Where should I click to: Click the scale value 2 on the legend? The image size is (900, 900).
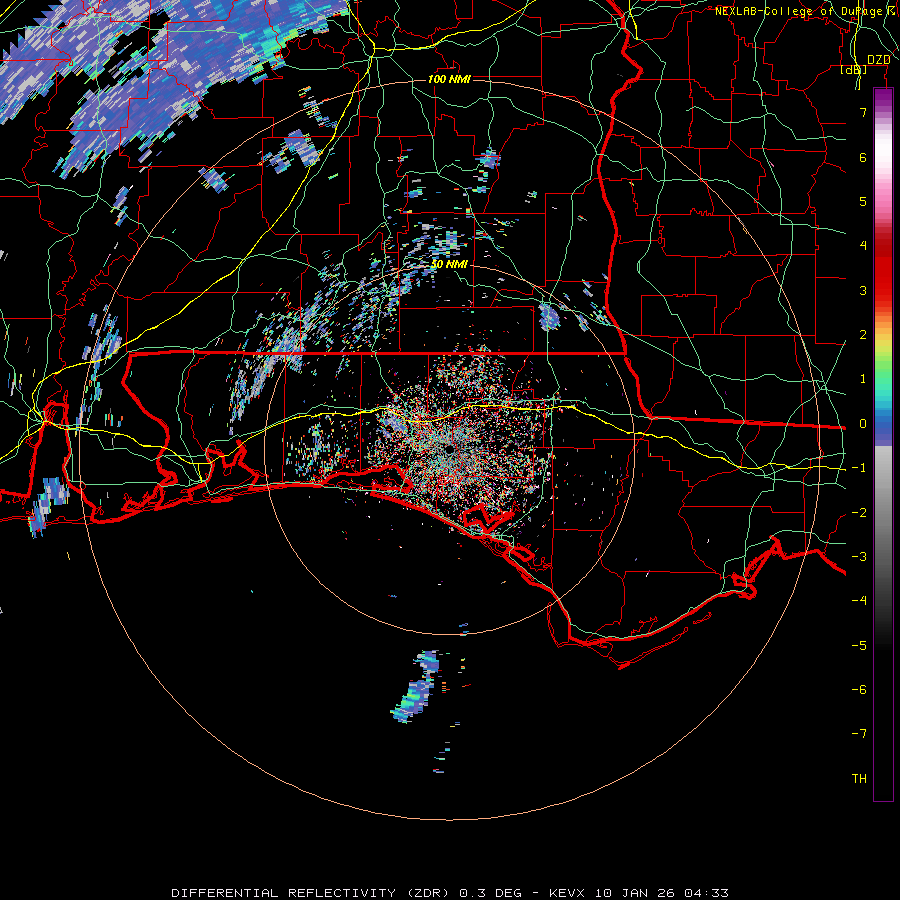863,335
